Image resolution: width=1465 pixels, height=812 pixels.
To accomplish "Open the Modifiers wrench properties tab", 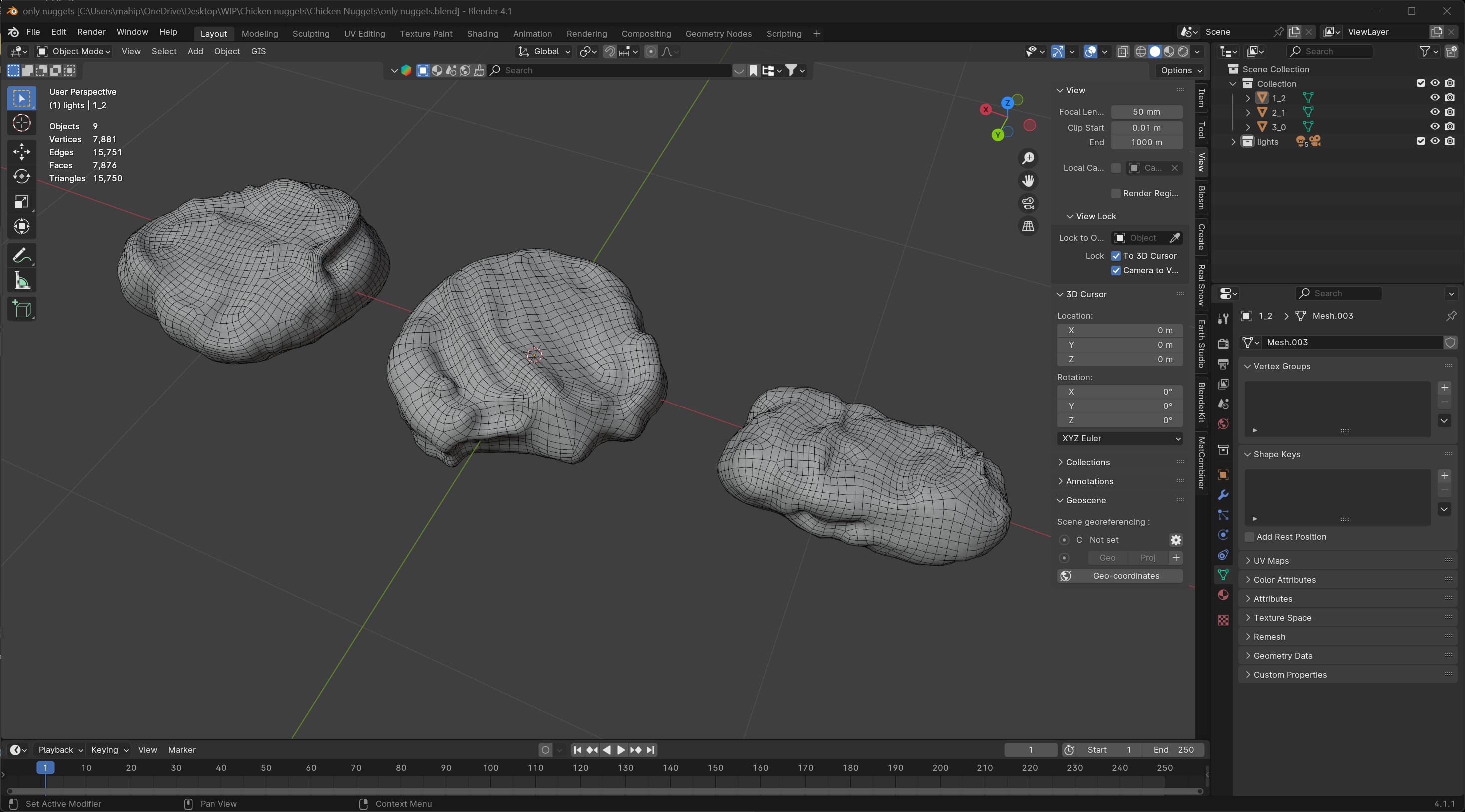I will point(1223,495).
